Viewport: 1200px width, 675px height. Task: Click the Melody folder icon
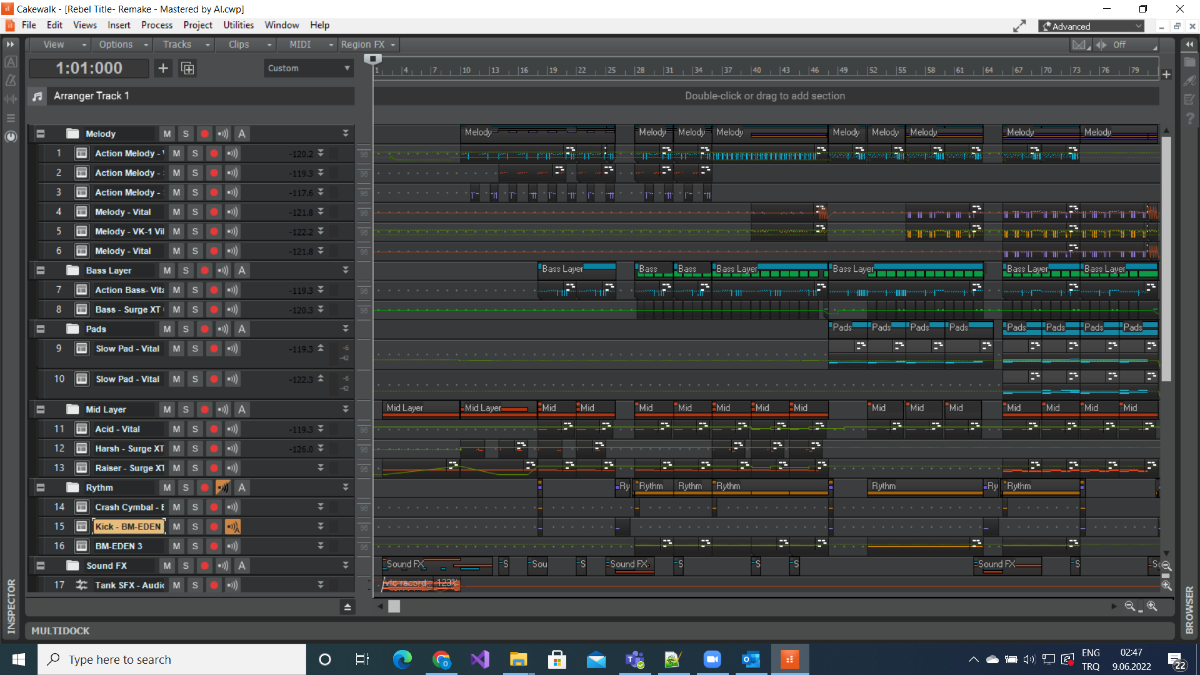coord(72,133)
